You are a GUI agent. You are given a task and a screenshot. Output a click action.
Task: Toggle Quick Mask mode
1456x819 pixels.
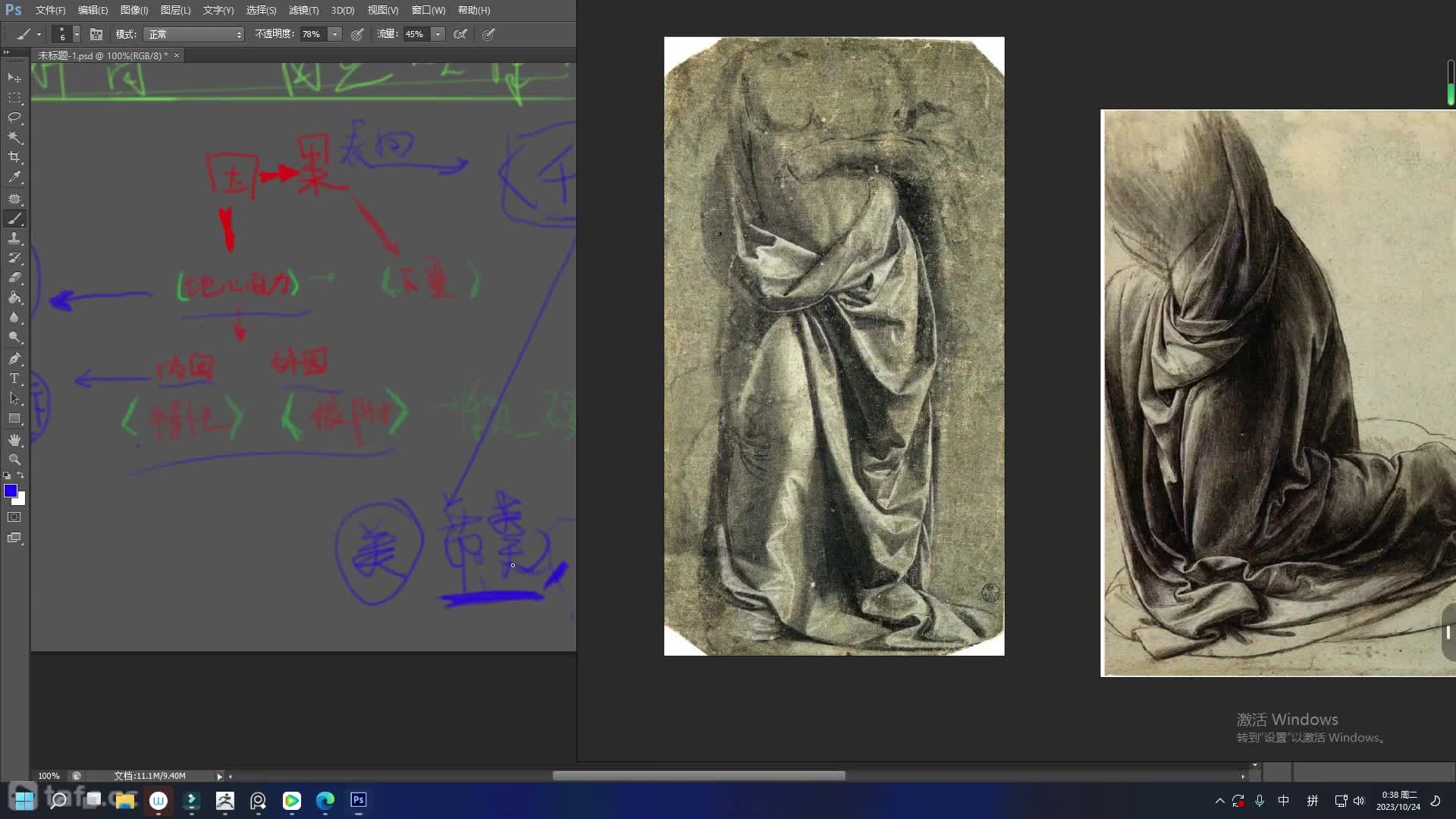point(14,517)
